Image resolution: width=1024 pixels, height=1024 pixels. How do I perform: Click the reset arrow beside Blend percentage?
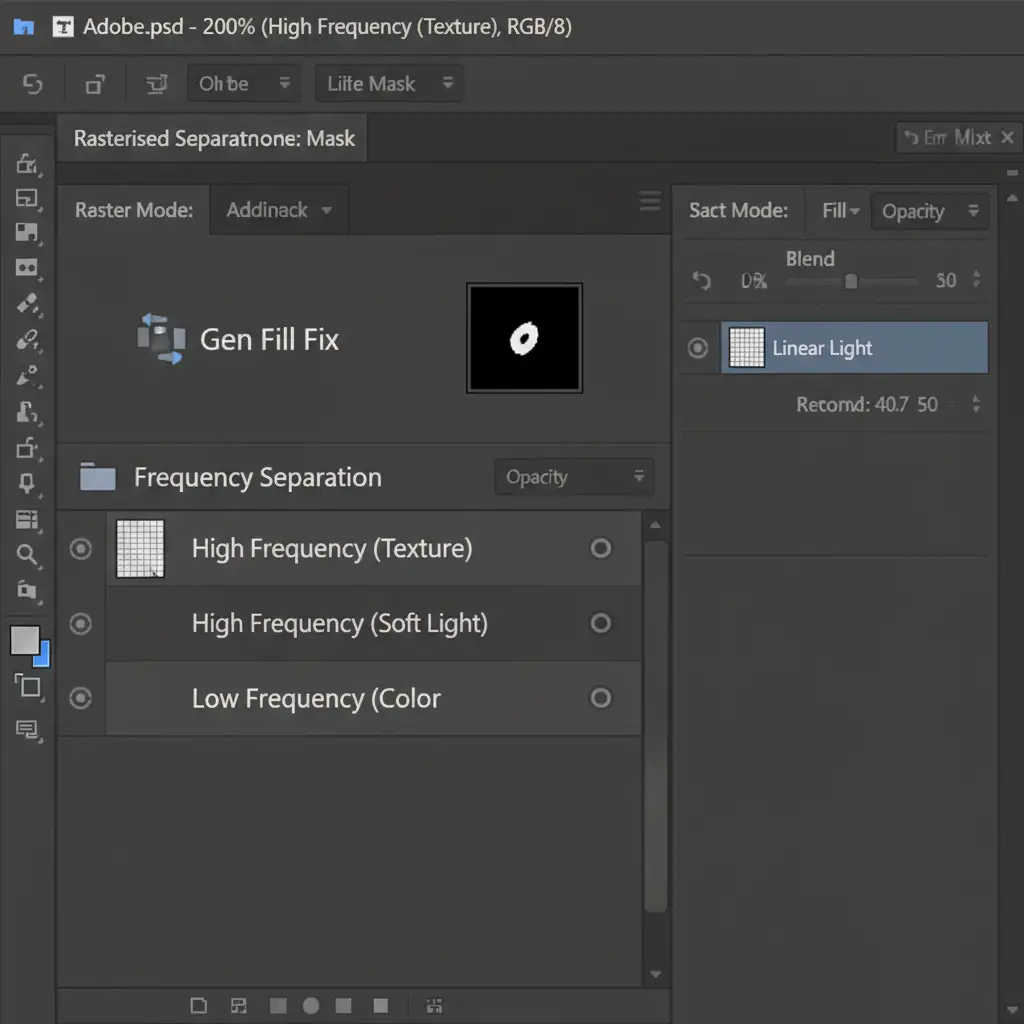click(x=702, y=281)
